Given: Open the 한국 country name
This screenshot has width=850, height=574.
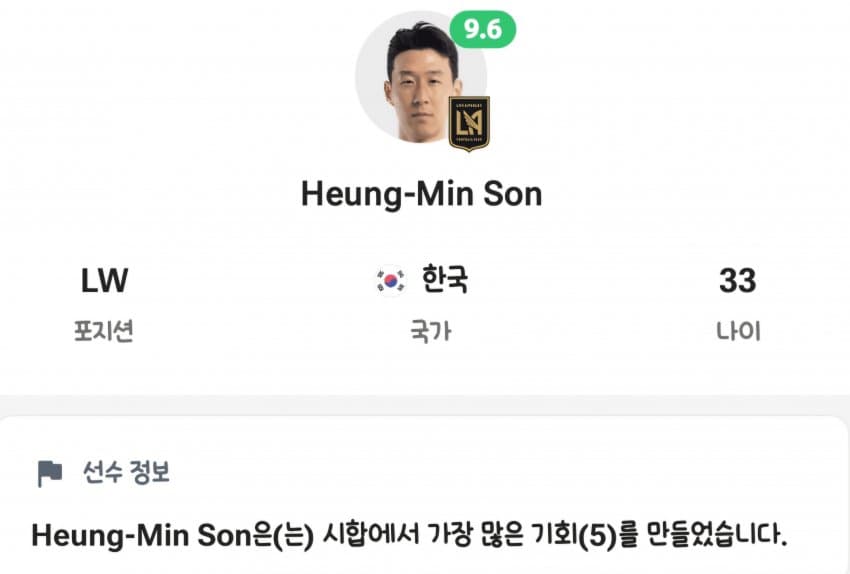Looking at the screenshot, I should [x=445, y=281].
